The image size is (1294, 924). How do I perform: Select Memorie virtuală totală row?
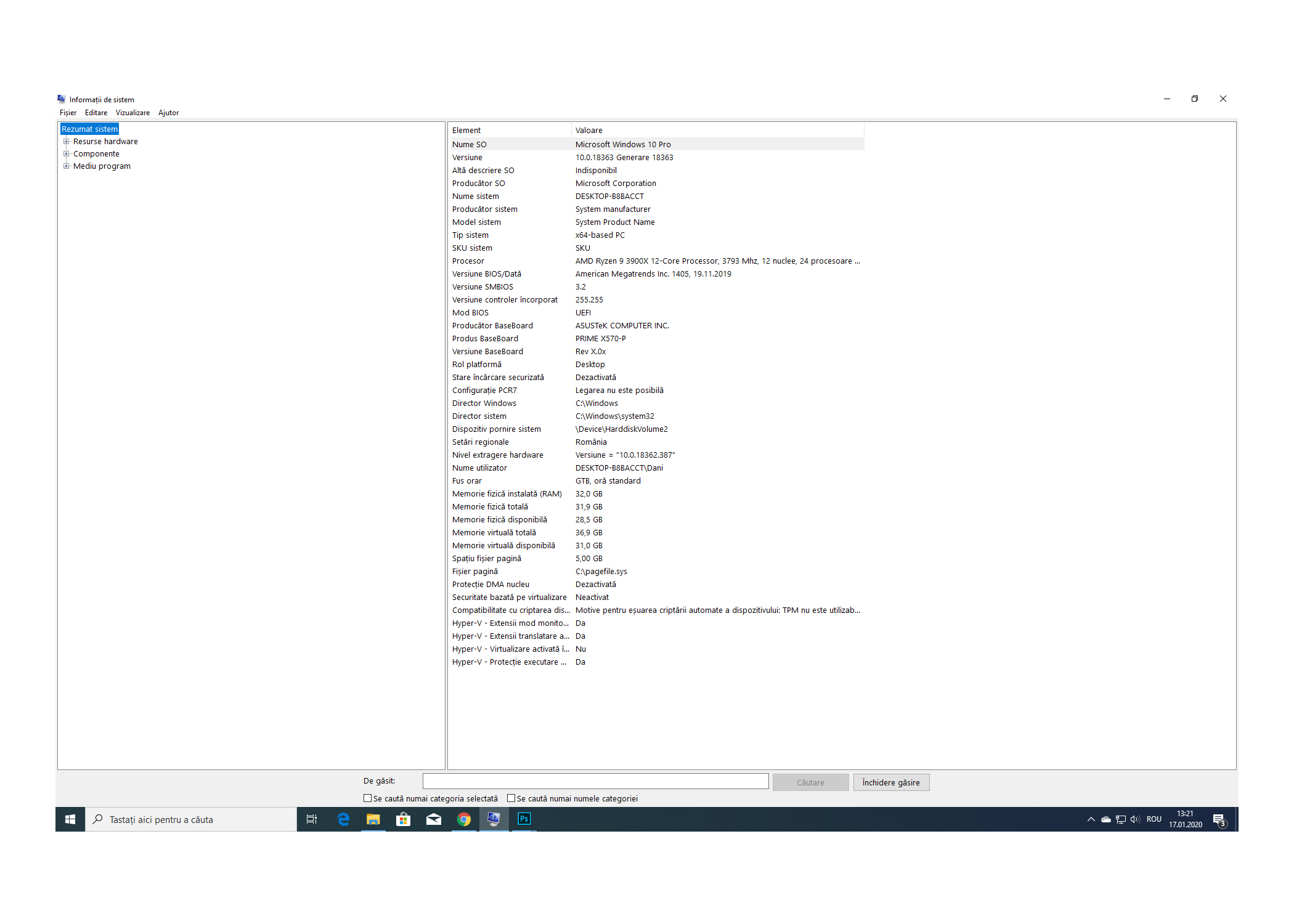coord(656,533)
